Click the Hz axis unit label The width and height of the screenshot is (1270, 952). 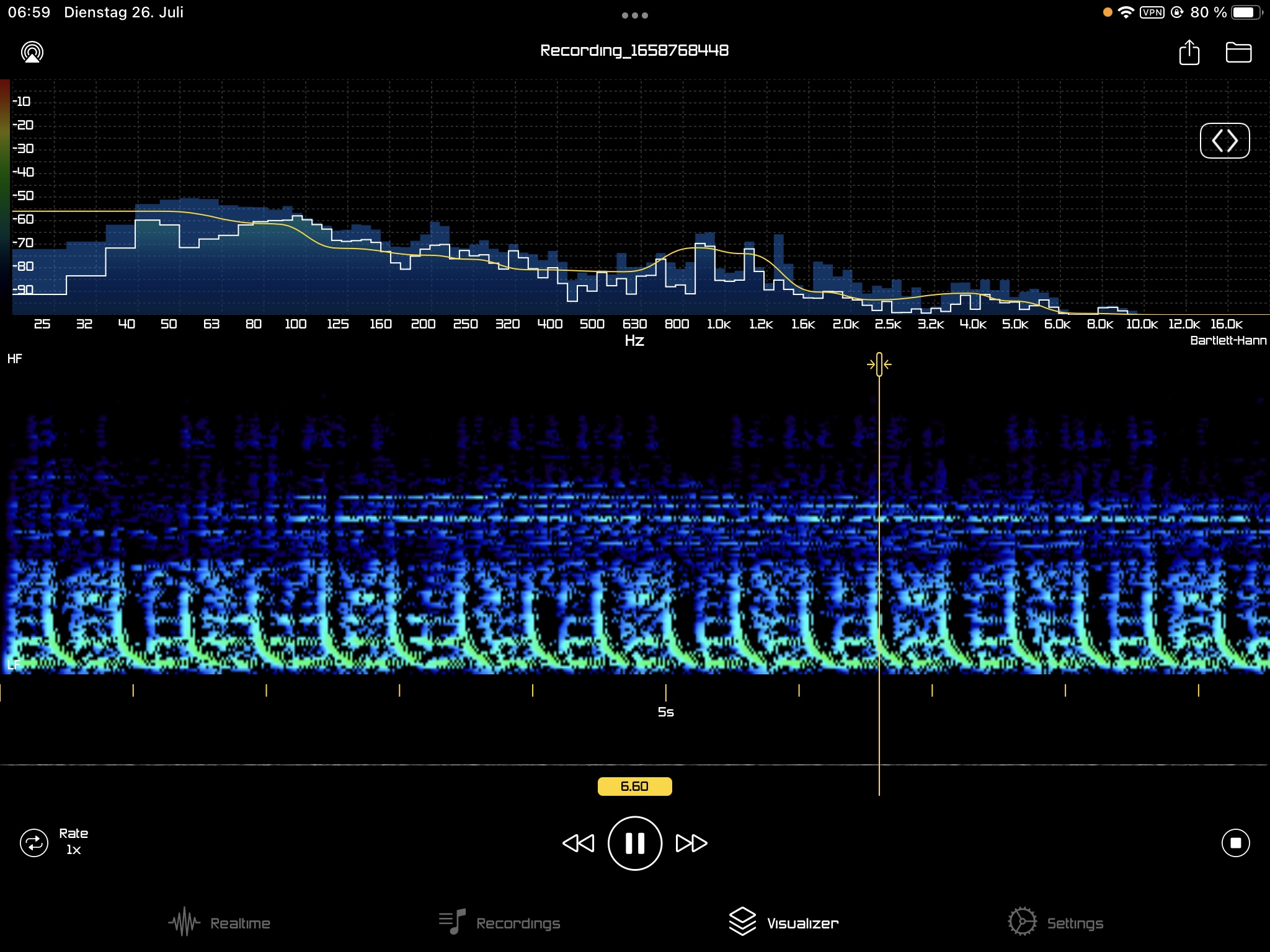634,340
